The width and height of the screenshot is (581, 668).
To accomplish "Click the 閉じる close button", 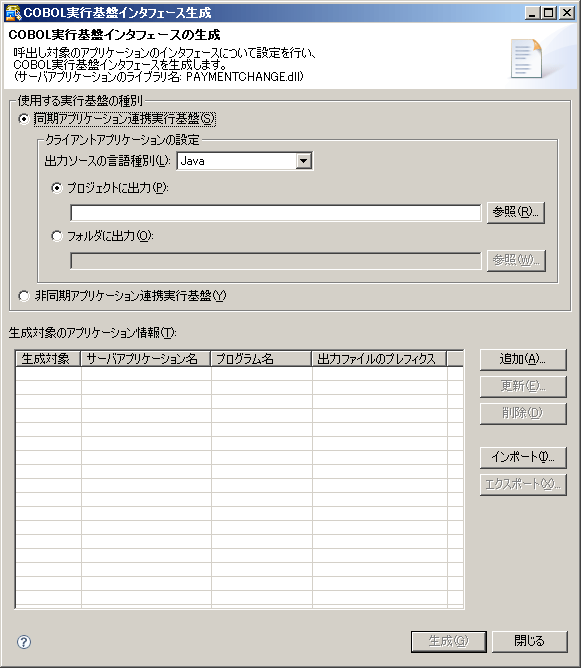I will click(529, 641).
